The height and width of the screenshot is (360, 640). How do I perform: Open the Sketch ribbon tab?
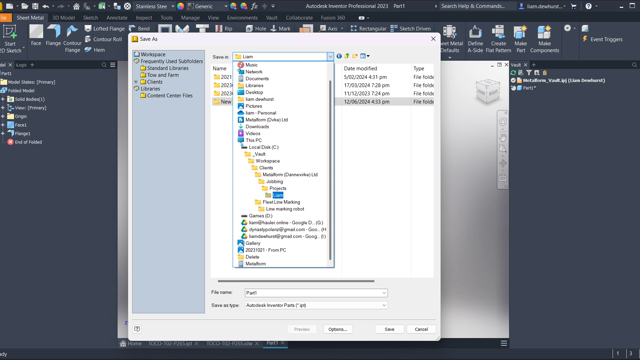pyautogui.click(x=90, y=18)
